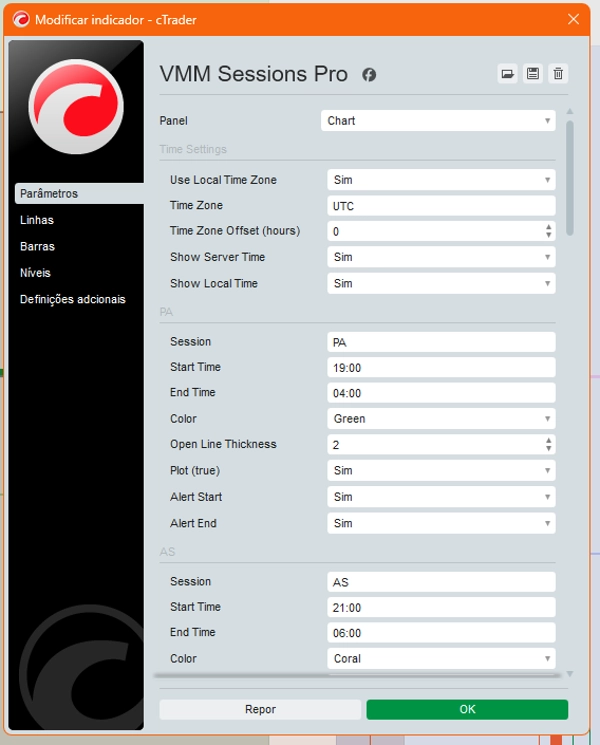Click the Time Settings section header

[193, 149]
